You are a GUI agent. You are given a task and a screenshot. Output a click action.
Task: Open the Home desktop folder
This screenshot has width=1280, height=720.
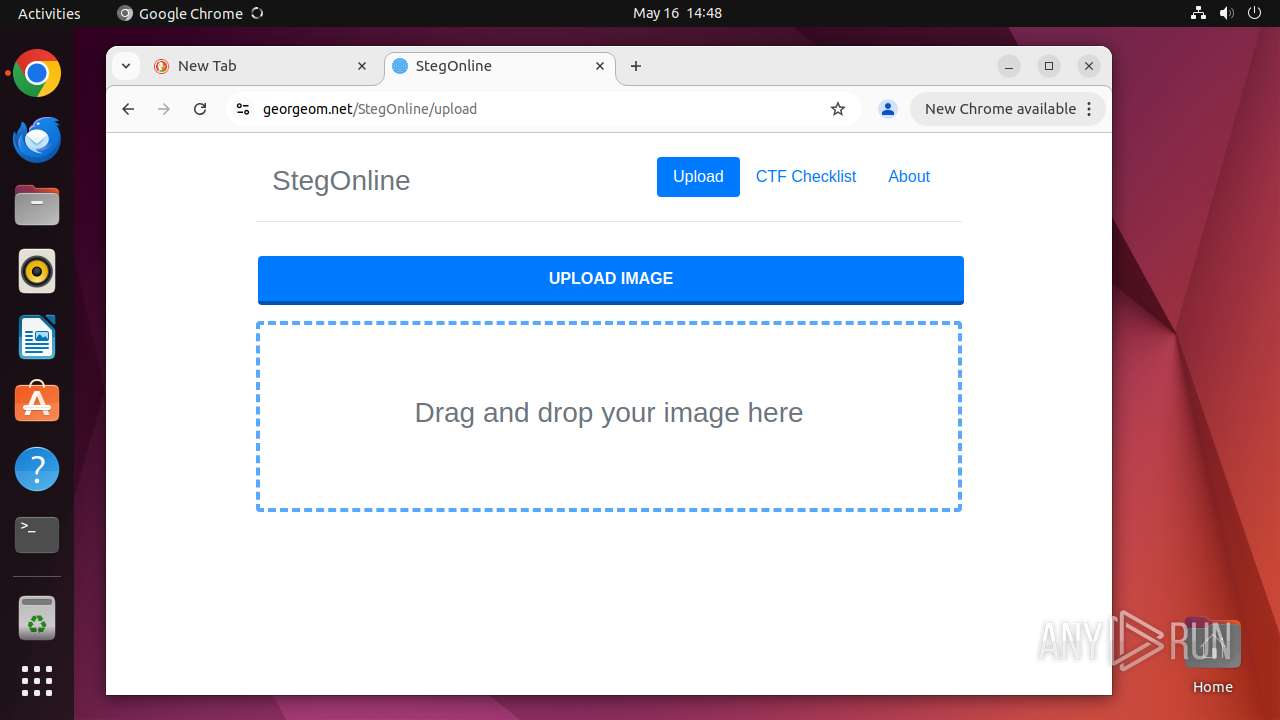pos(1212,656)
